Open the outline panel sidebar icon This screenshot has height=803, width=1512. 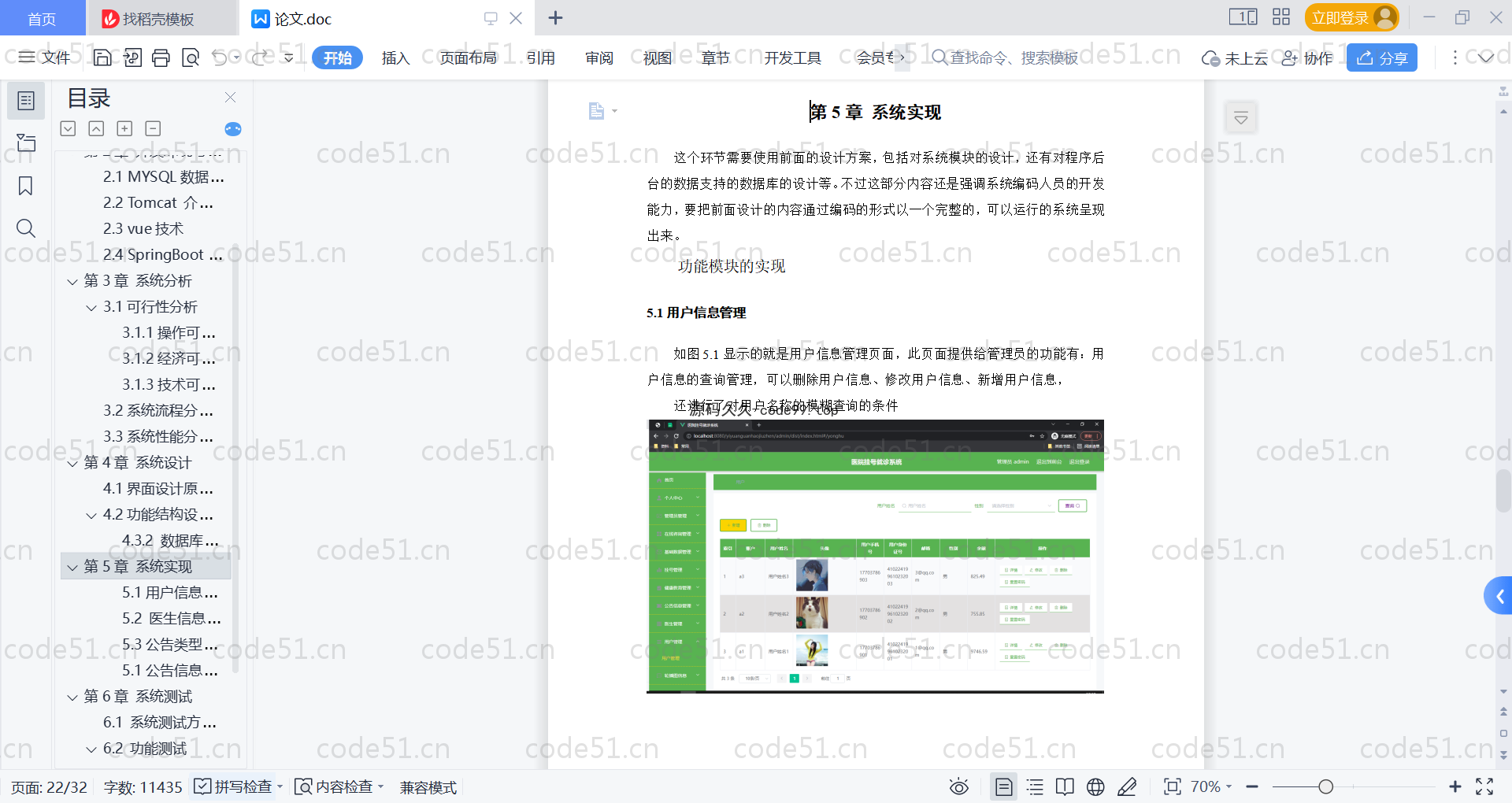point(26,101)
